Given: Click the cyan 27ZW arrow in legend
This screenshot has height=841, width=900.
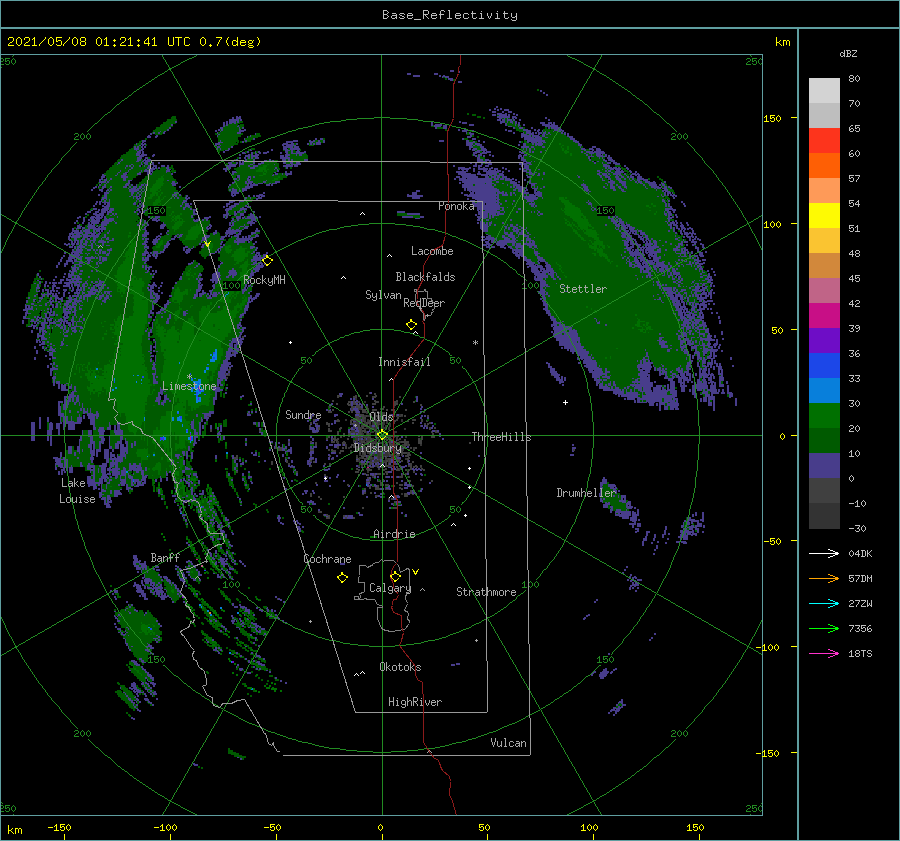Looking at the screenshot, I should tap(824, 603).
